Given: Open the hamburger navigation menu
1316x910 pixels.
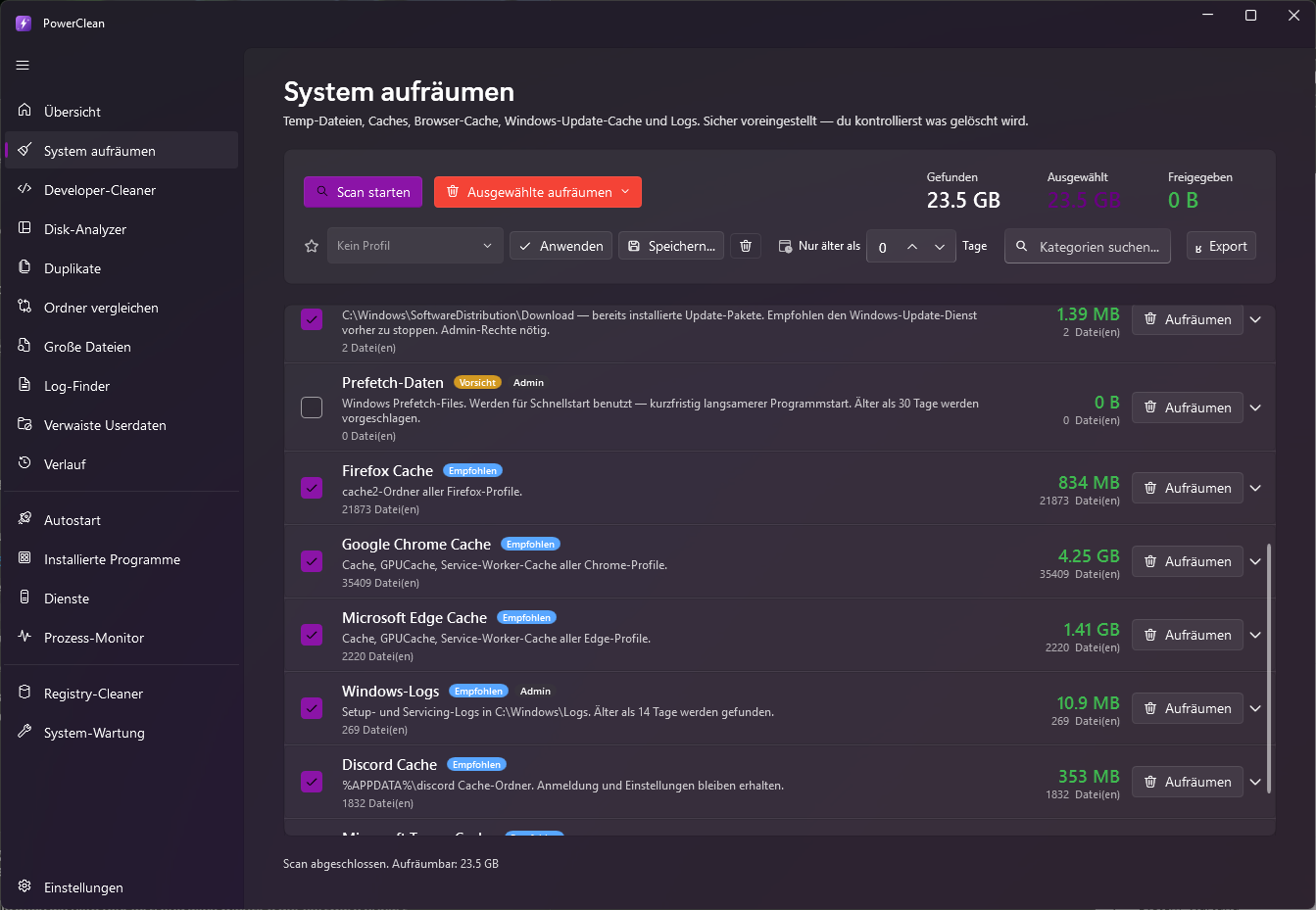Looking at the screenshot, I should (x=23, y=66).
